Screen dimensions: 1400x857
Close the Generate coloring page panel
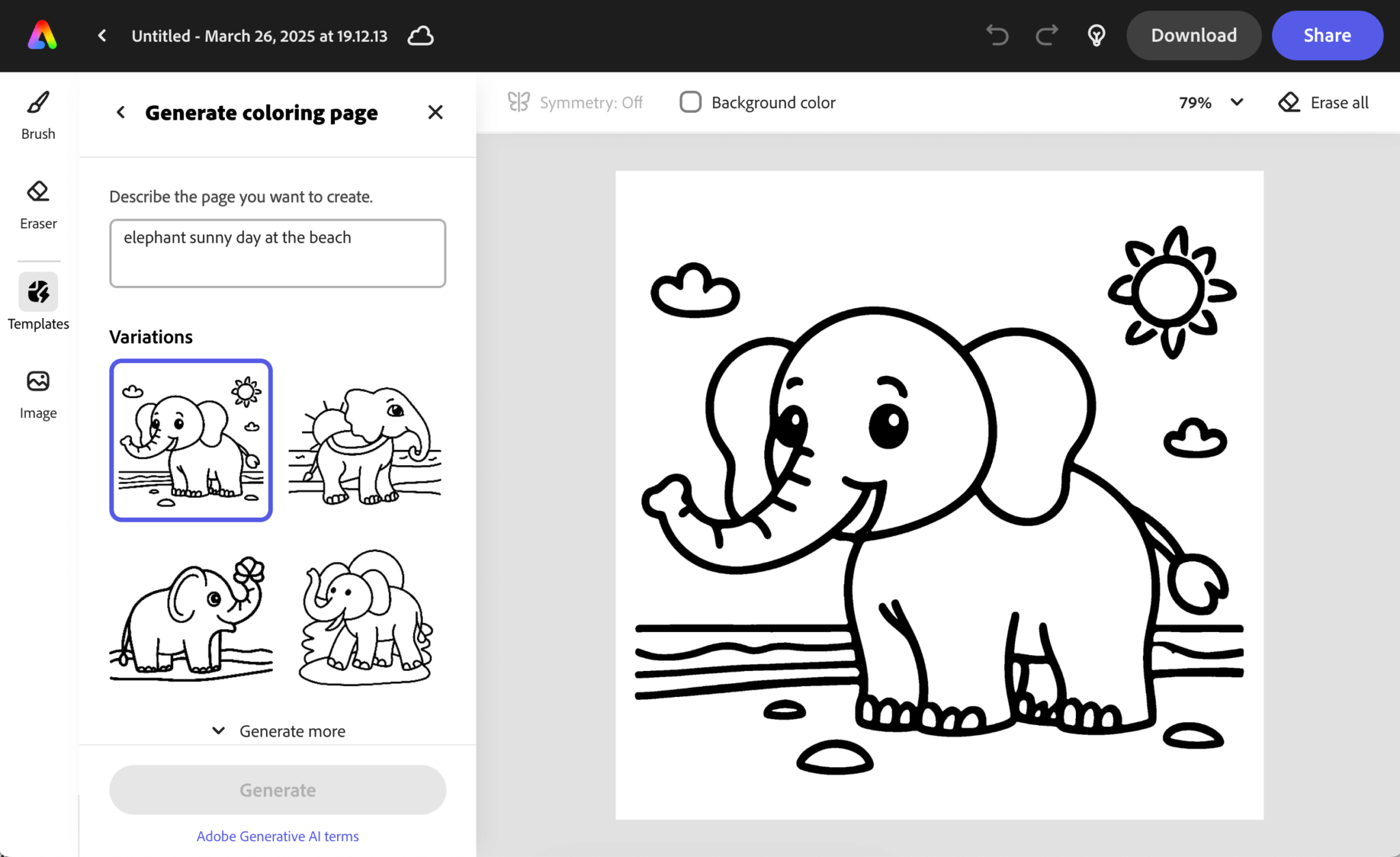(x=435, y=112)
